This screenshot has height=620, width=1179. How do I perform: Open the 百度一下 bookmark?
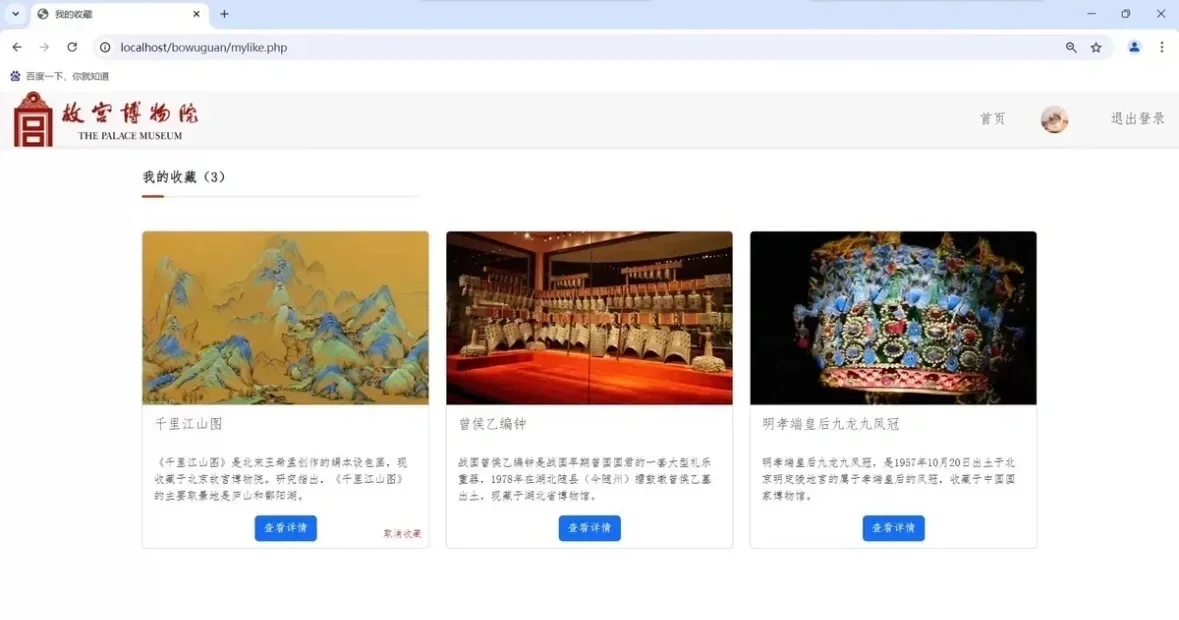[59, 76]
